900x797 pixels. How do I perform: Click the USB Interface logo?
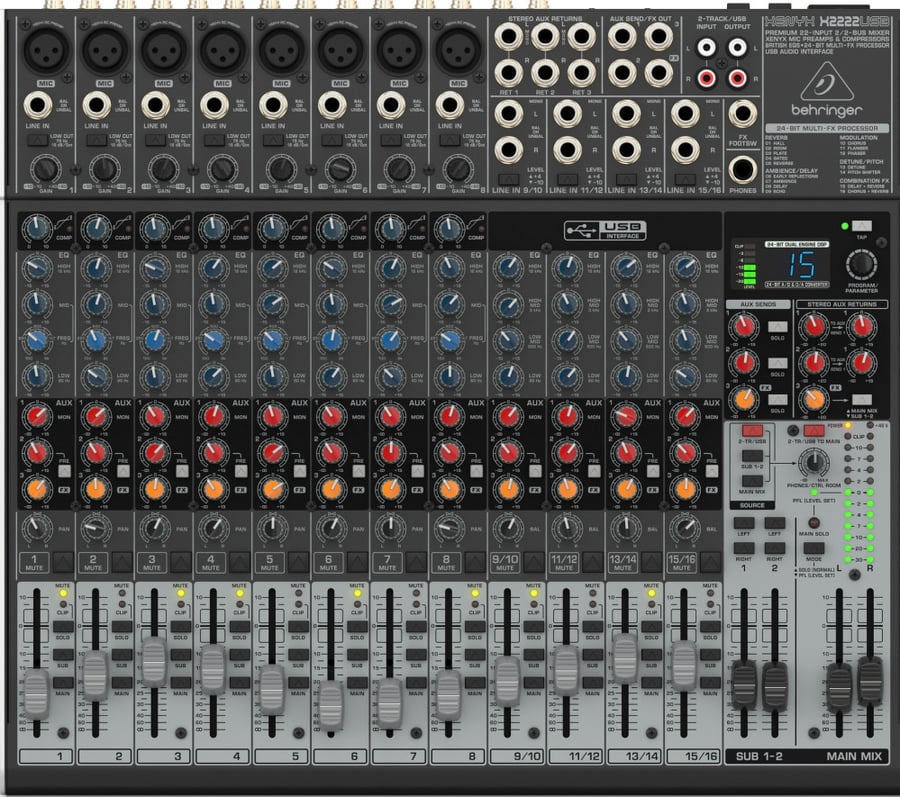[x=605, y=231]
